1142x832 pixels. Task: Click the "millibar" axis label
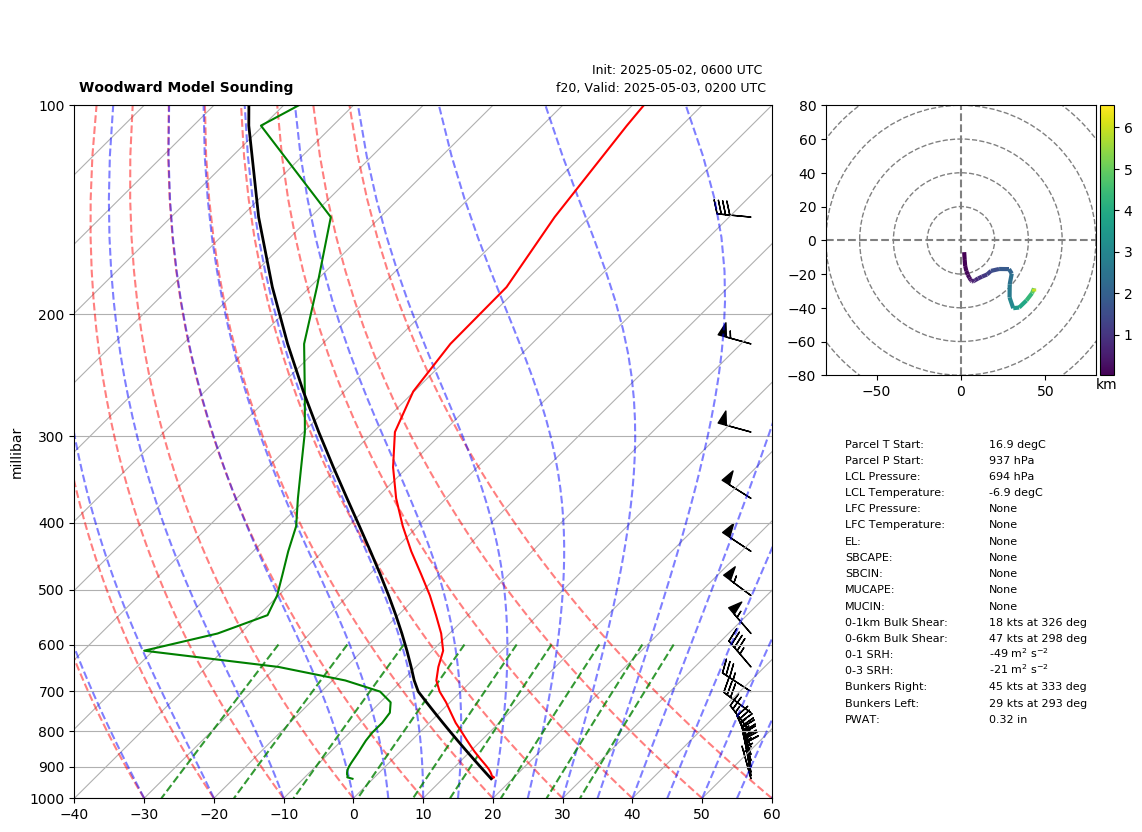click(x=17, y=454)
